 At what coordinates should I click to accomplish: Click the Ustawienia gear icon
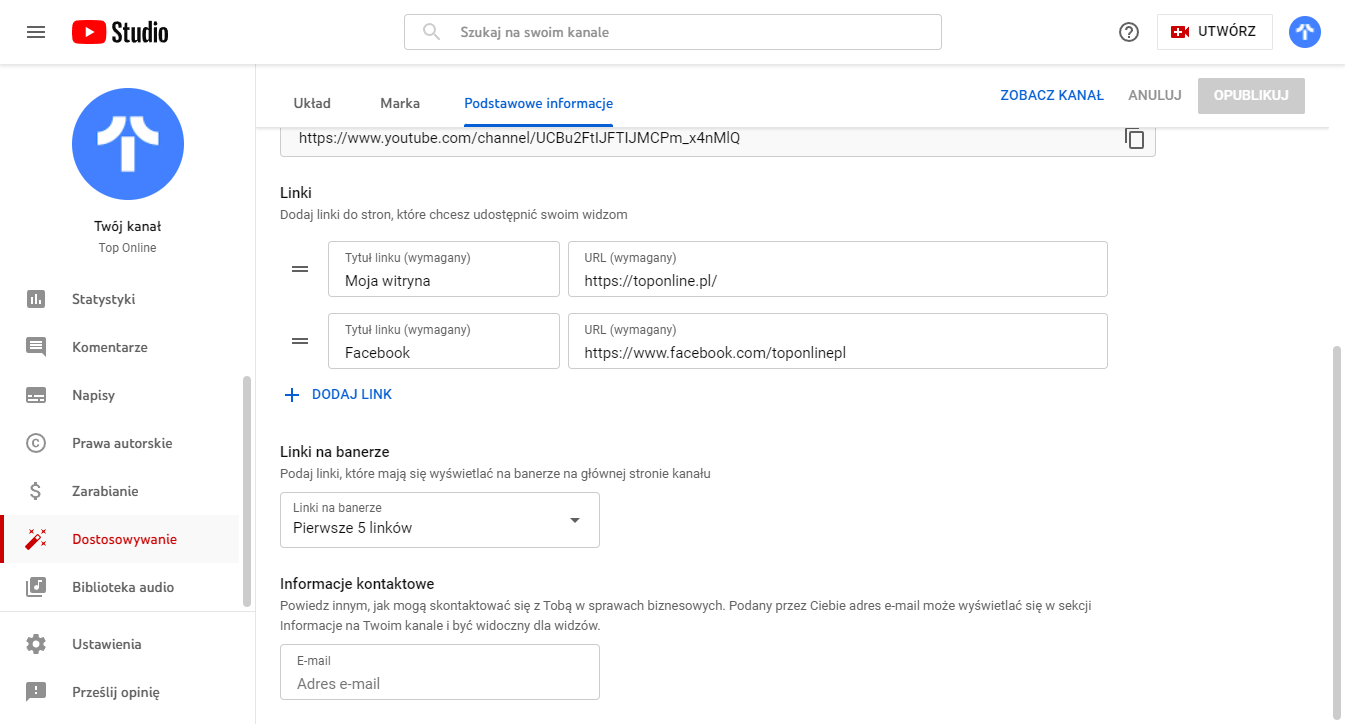coord(36,644)
